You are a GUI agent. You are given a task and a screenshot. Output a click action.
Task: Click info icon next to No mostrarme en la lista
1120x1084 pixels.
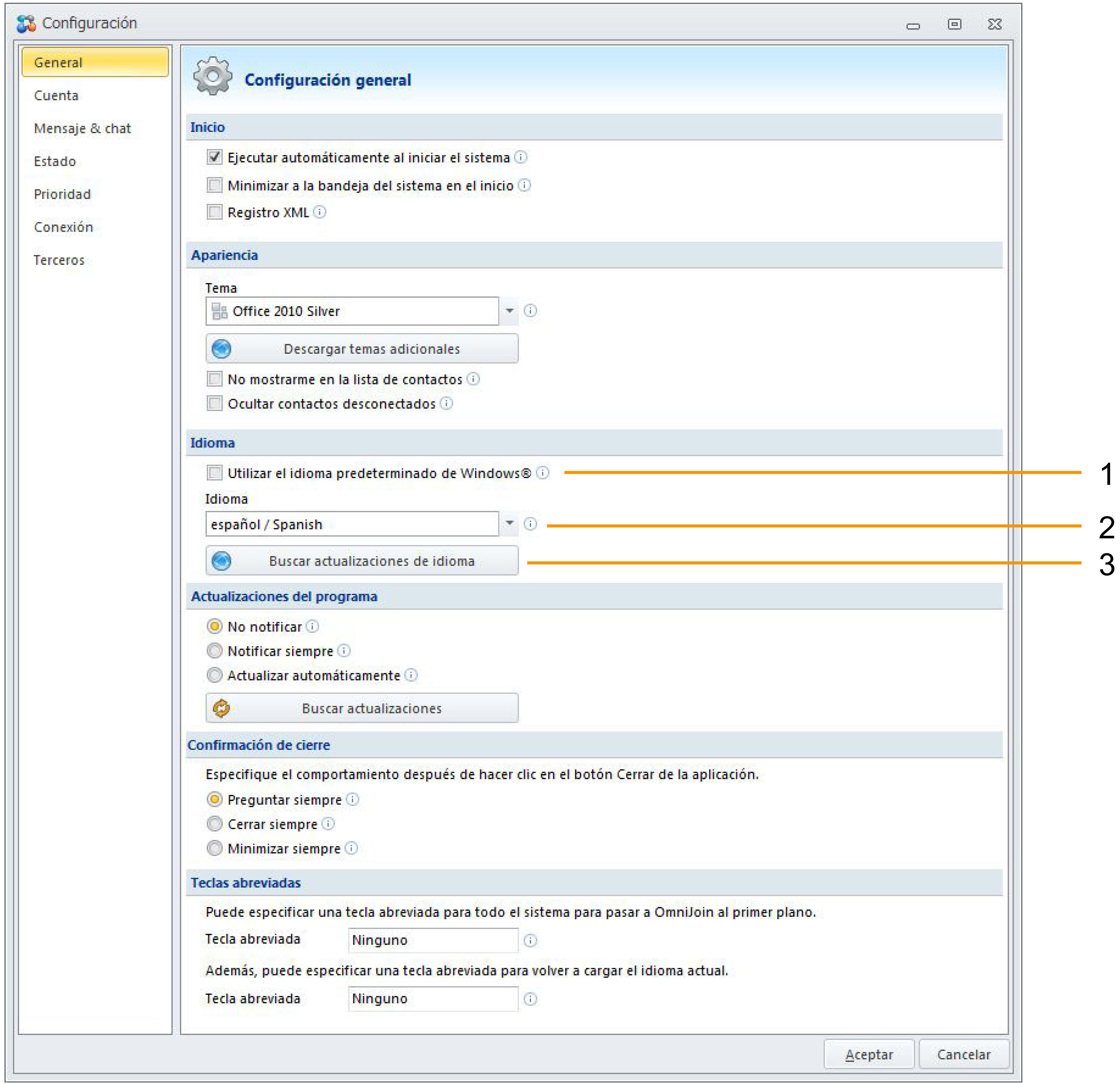click(x=473, y=379)
